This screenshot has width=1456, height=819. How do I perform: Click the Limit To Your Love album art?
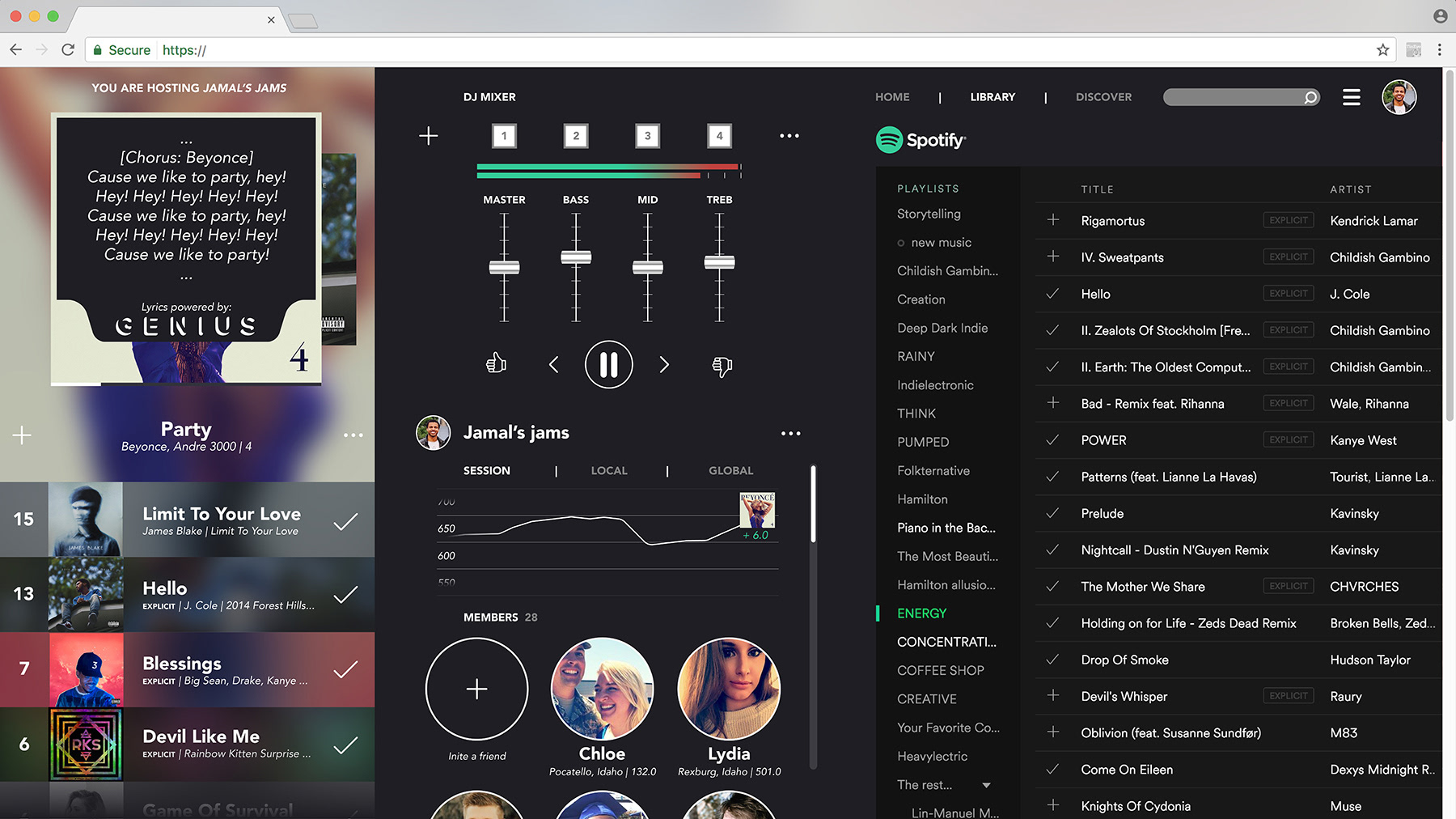pos(86,520)
